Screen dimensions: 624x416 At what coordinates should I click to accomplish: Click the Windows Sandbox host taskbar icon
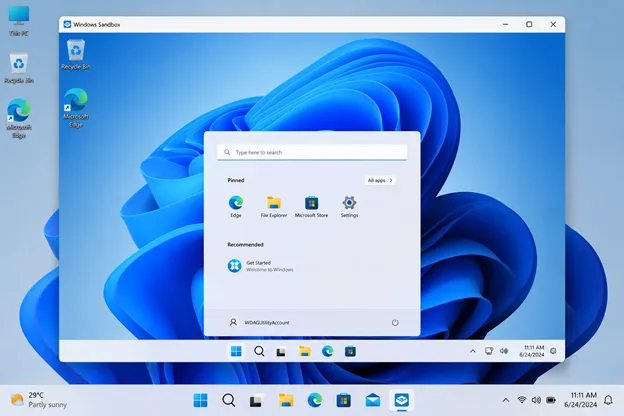[402, 400]
